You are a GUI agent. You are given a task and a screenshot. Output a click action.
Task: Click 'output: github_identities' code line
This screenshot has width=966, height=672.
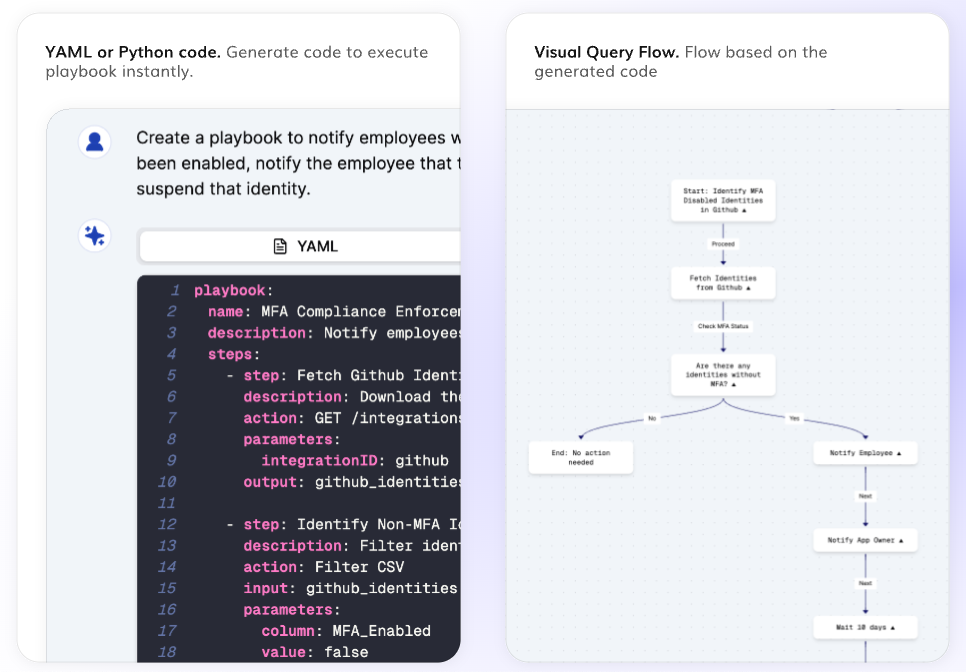point(352,482)
